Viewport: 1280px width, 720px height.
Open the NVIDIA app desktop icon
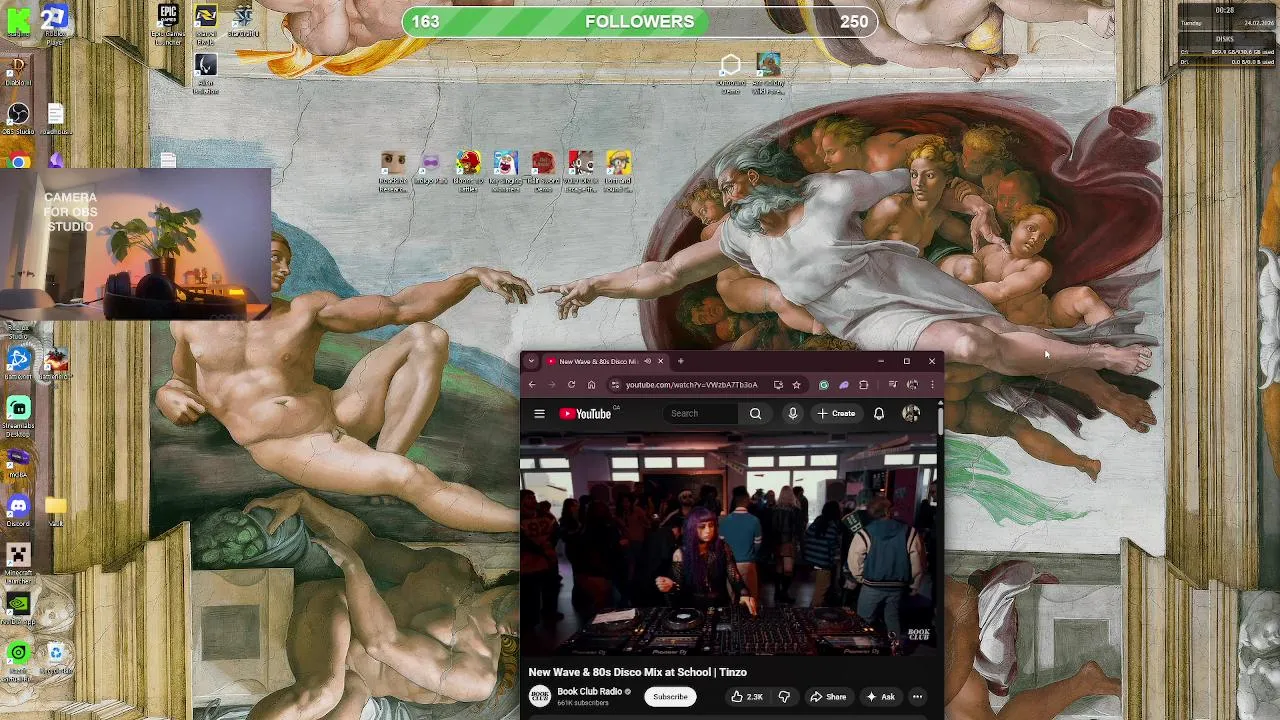pyautogui.click(x=18, y=609)
